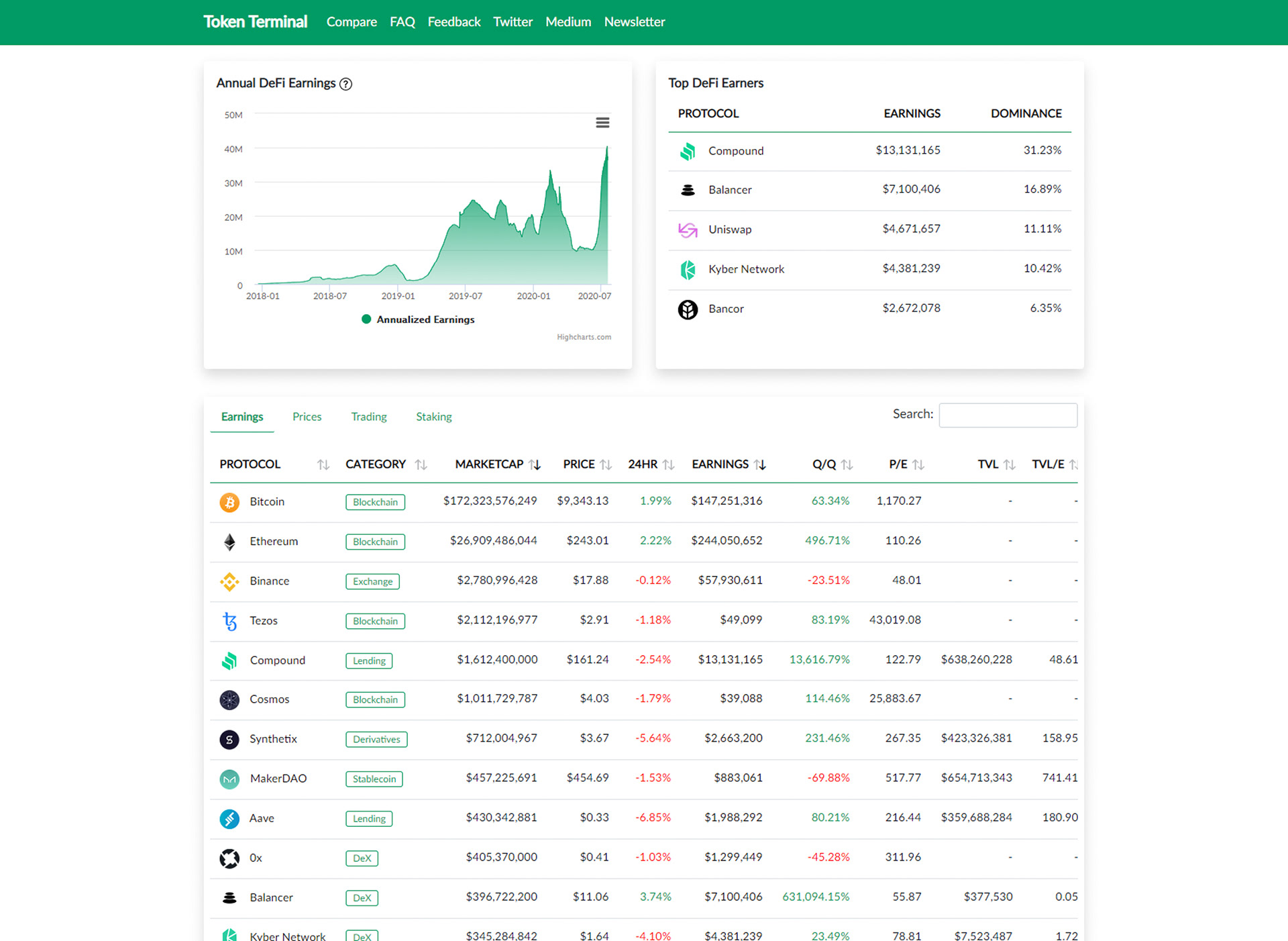Click the 0x logo in the table
The width and height of the screenshot is (1288, 941).
(x=229, y=858)
